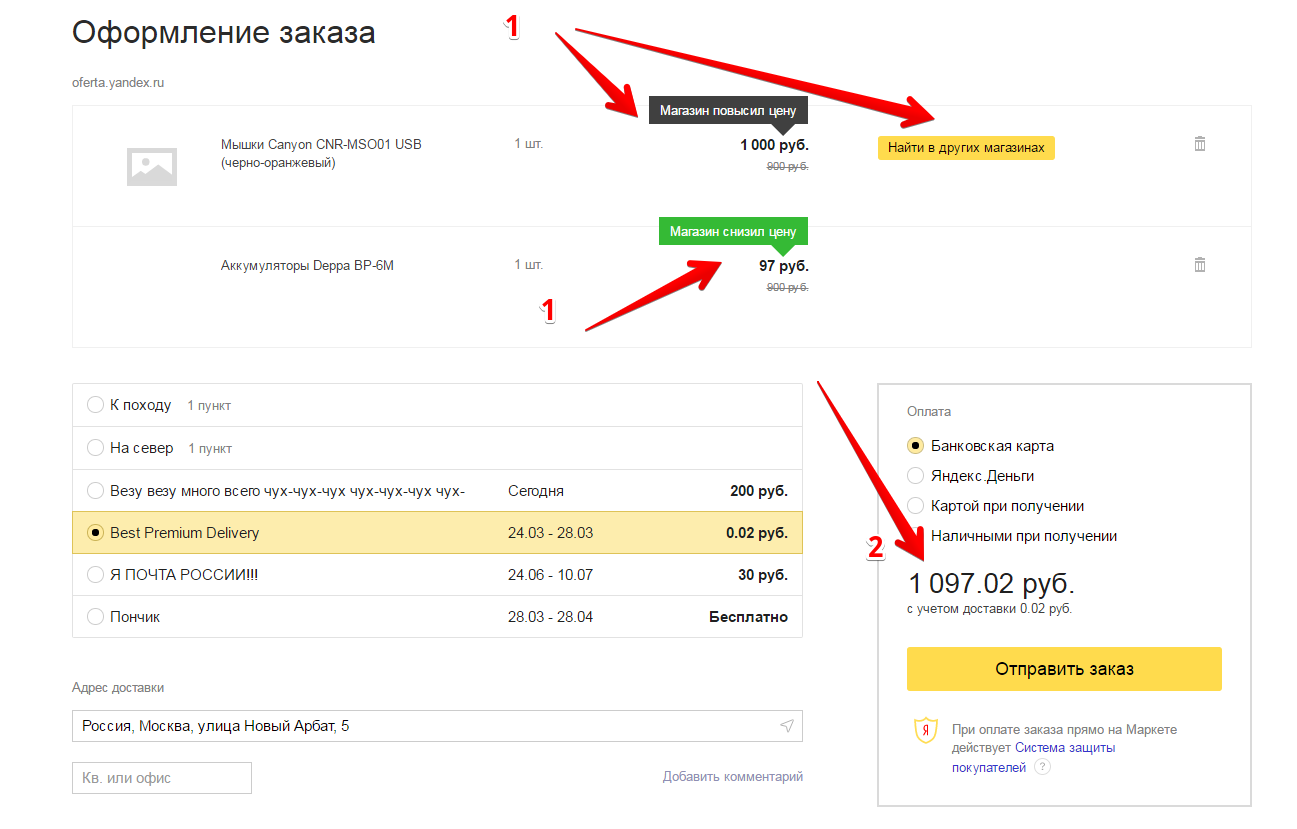Click the buyer protection shield icon

[x=926, y=730]
